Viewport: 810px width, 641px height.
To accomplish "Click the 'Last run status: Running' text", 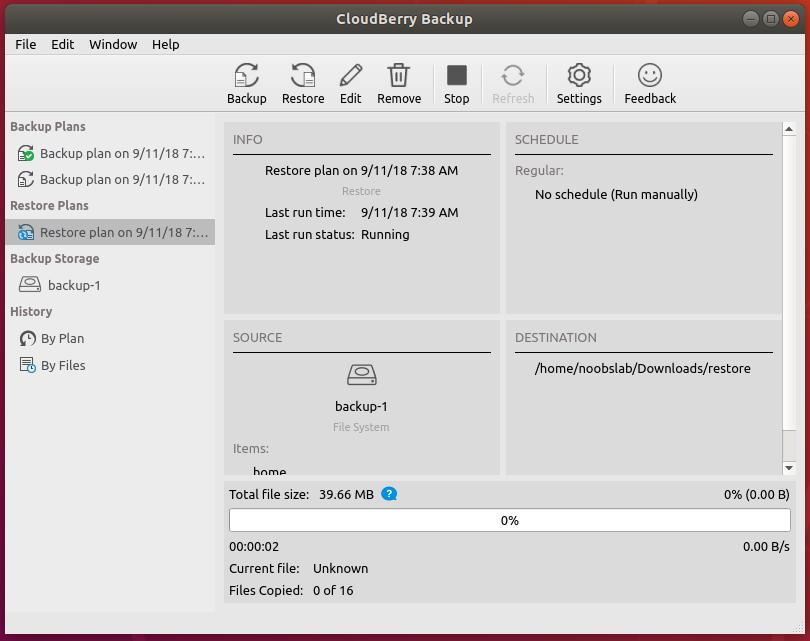I will coord(337,234).
